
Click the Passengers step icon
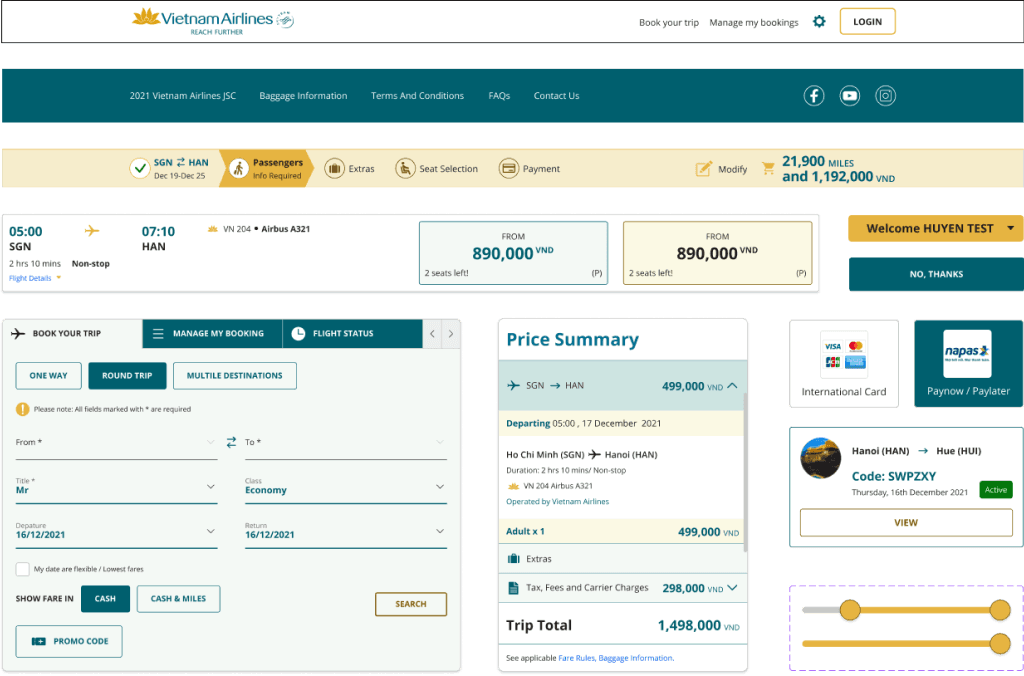click(238, 169)
